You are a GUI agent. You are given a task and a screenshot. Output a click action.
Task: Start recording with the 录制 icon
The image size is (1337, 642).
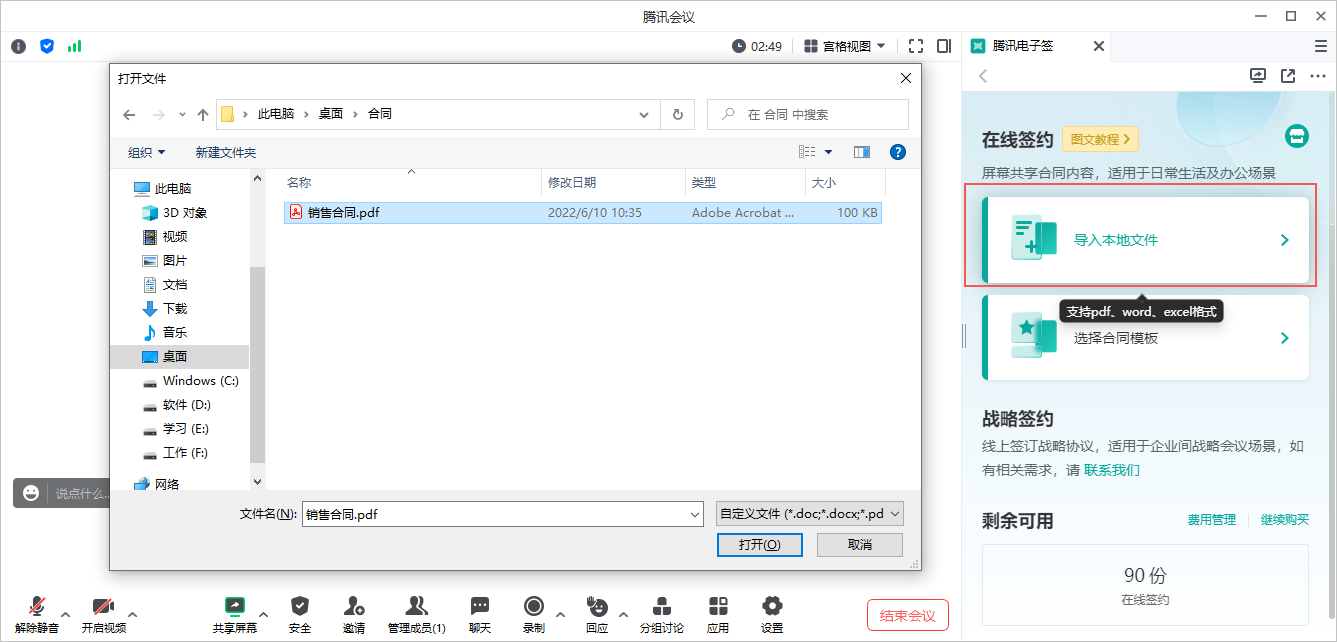[536, 613]
